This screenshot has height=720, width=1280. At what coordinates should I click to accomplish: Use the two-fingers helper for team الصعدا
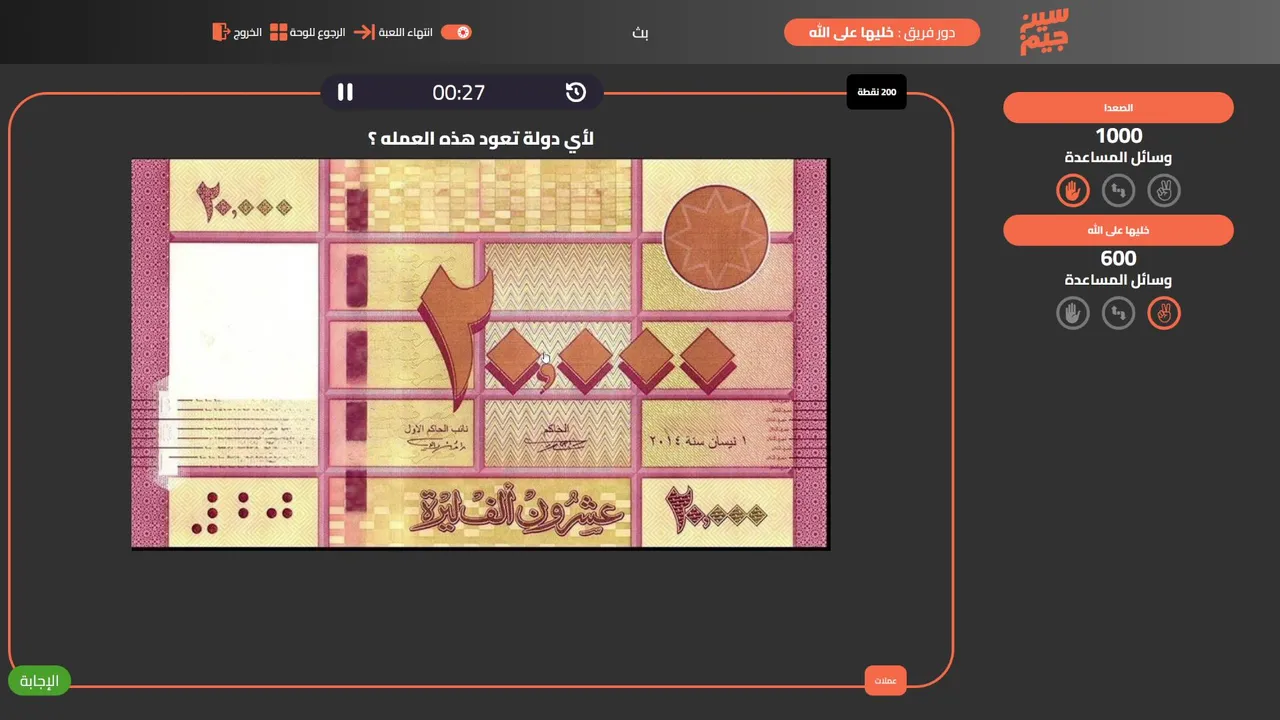tap(1164, 190)
